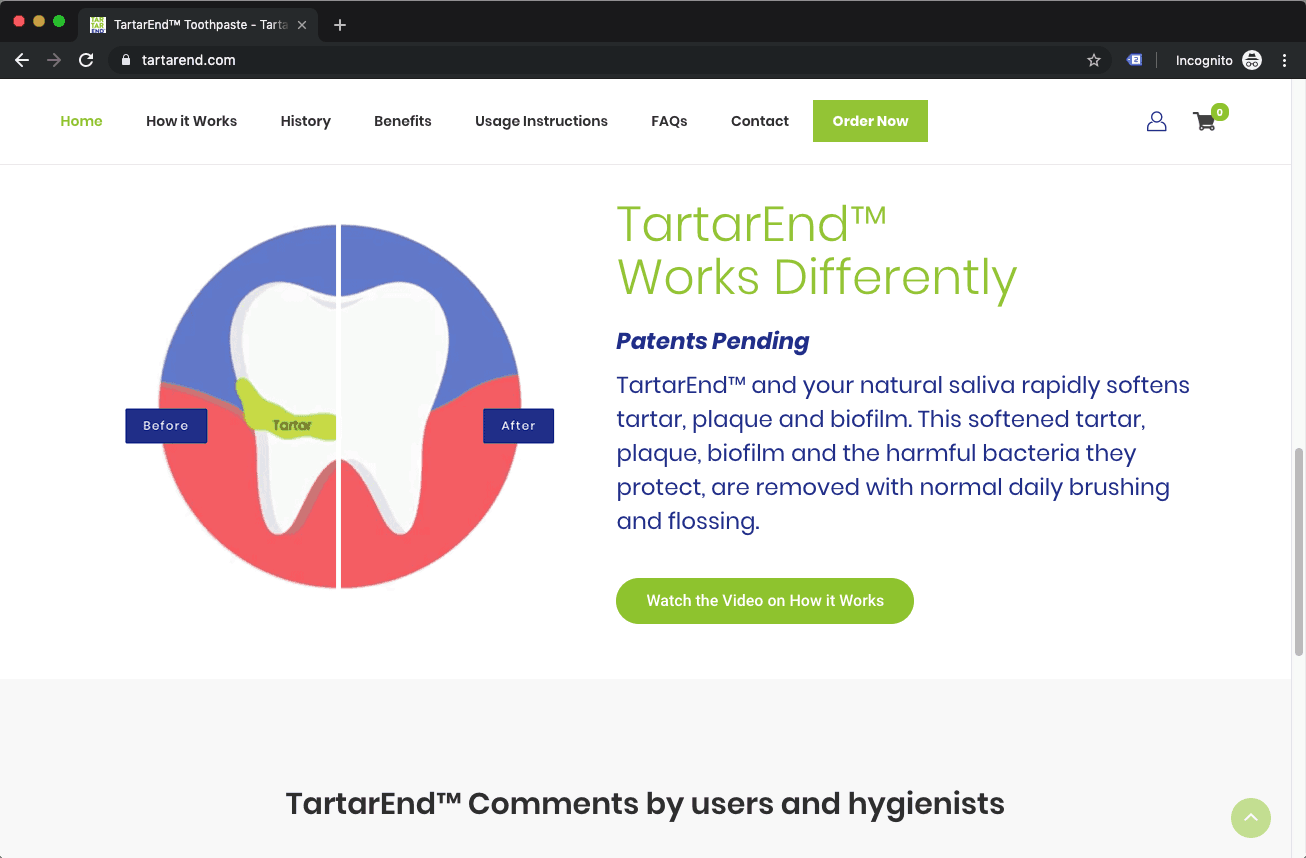Reload the page with the refresh icon
Screen dimensions: 1306x858
coord(86,60)
